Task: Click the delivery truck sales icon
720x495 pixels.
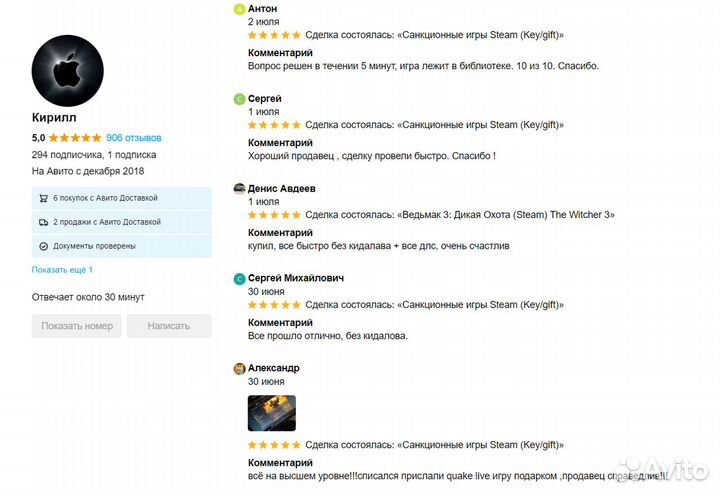Action: pos(43,222)
